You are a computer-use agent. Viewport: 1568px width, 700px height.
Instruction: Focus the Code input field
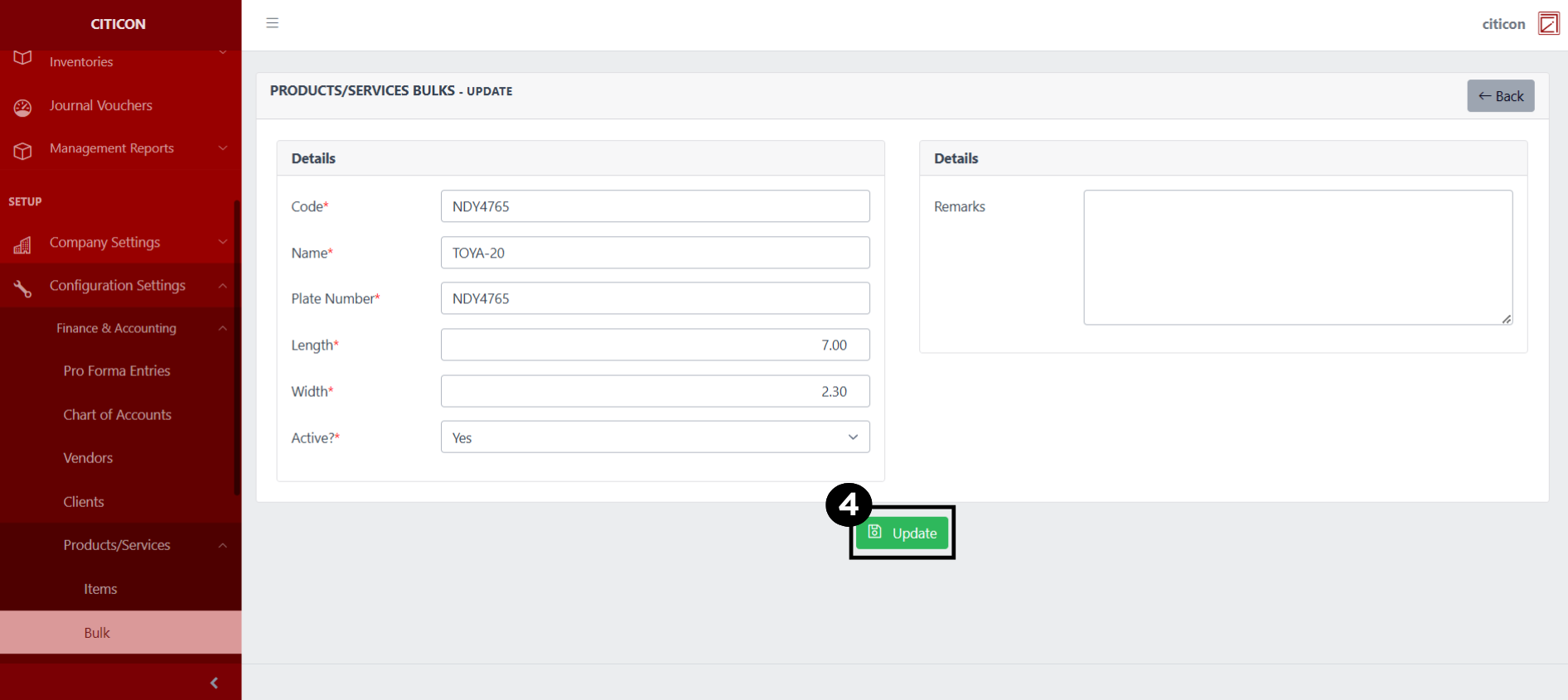pyautogui.click(x=655, y=206)
